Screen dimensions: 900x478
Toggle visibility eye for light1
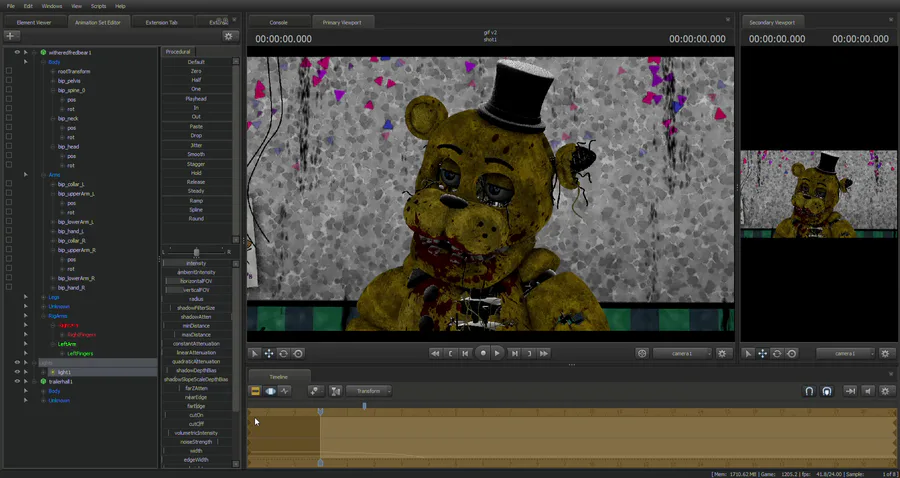17,372
